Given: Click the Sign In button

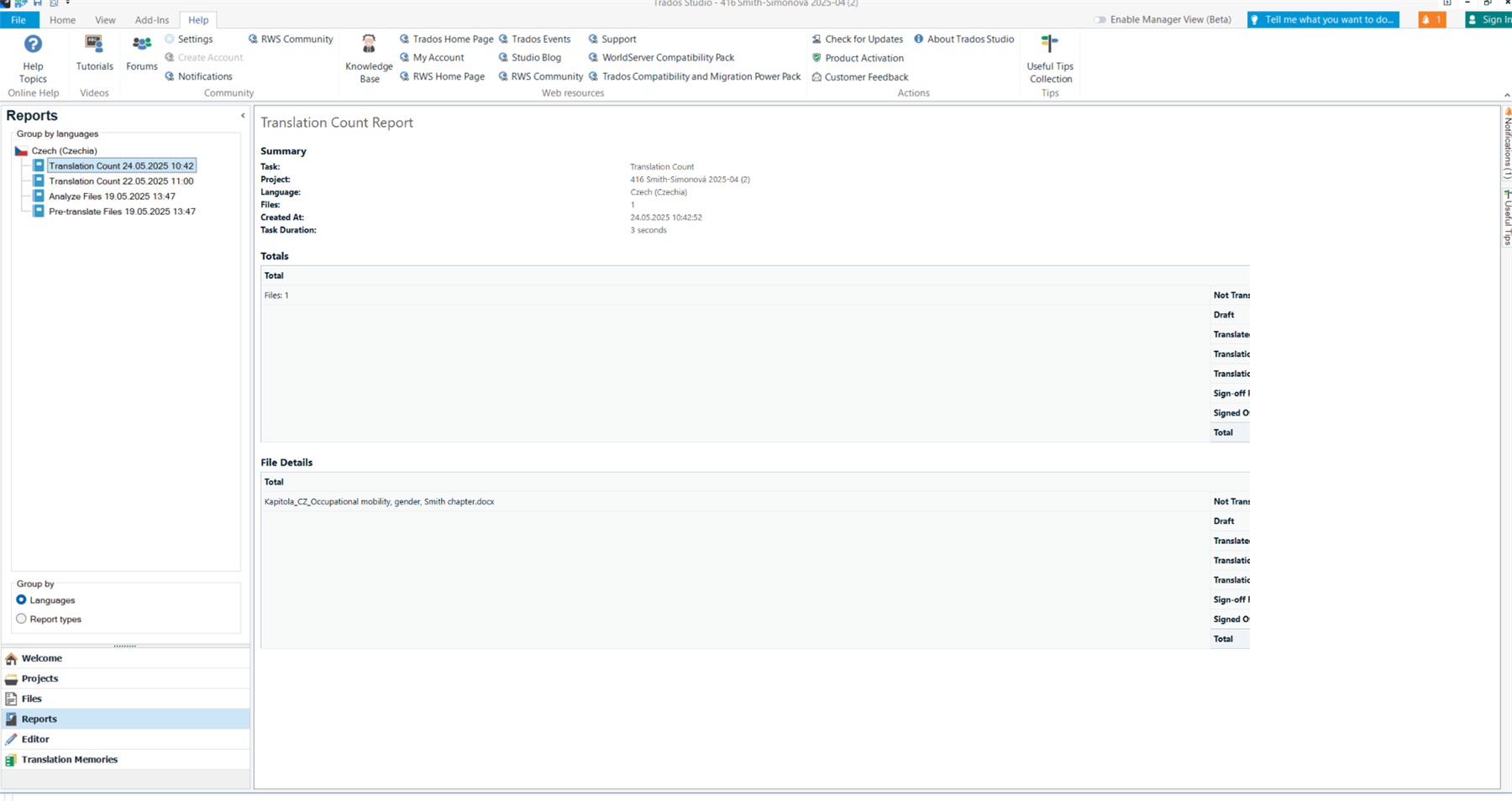Looking at the screenshot, I should (x=1492, y=19).
